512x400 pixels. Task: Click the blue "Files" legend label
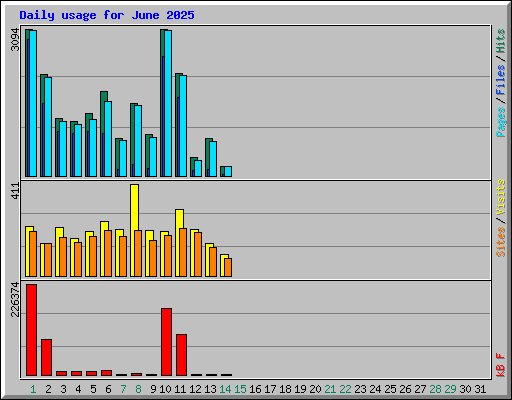[x=500, y=80]
